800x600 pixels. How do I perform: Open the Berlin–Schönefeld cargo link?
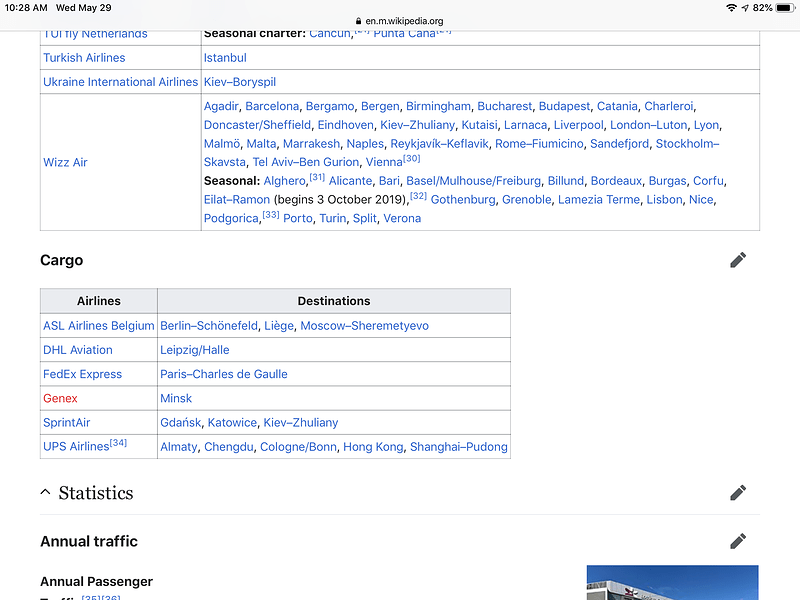209,326
